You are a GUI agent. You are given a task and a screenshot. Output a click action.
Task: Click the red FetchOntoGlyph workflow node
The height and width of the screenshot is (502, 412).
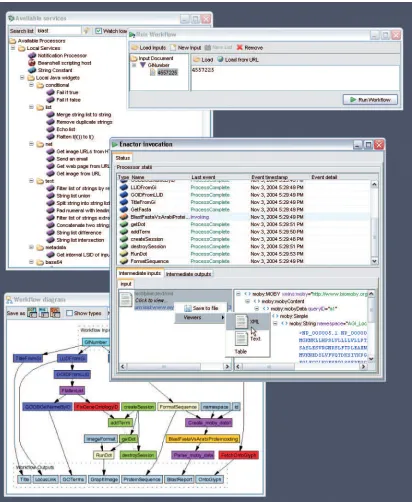pyautogui.click(x=239, y=455)
